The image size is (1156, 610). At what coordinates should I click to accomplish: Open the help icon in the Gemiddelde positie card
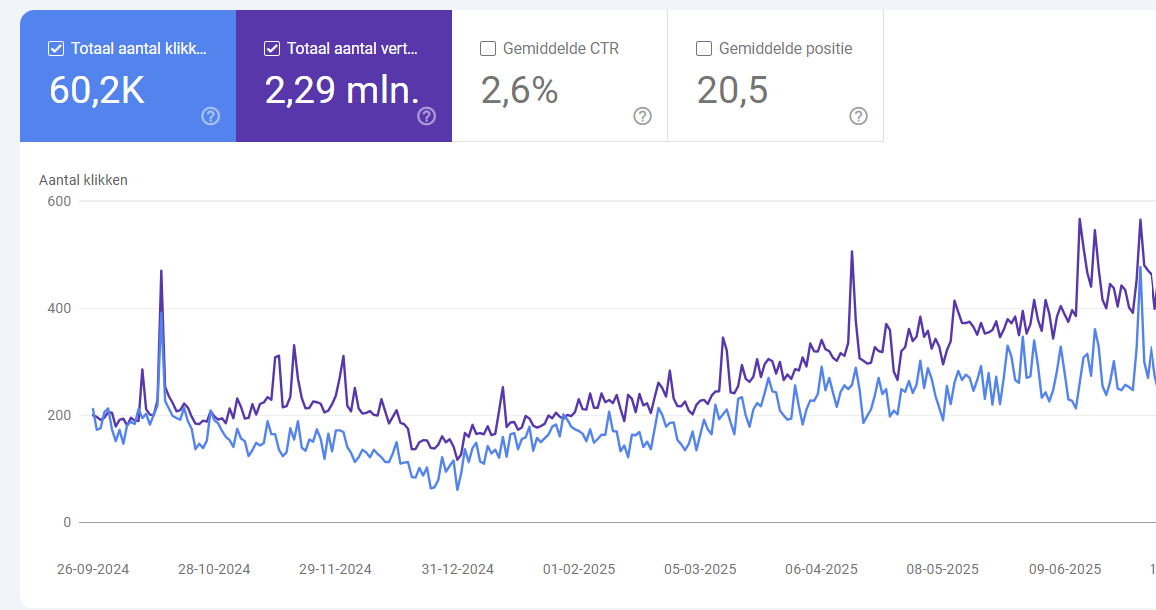coord(858,116)
